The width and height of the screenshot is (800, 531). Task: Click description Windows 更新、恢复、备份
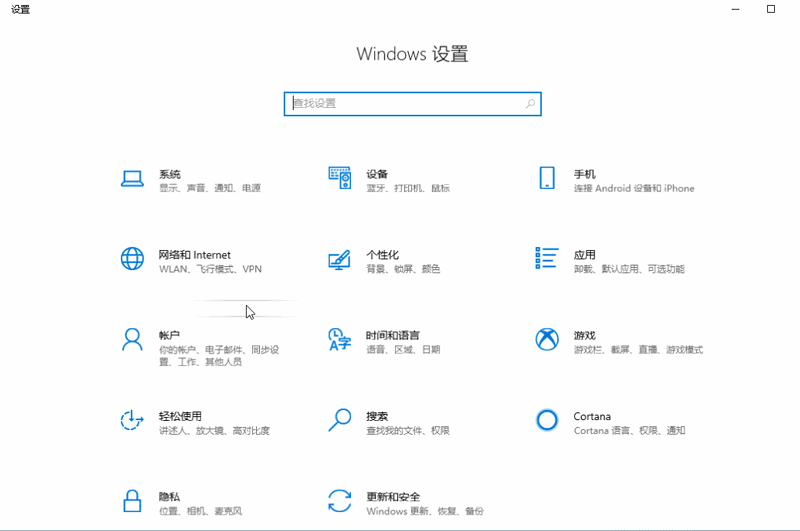[x=425, y=511]
